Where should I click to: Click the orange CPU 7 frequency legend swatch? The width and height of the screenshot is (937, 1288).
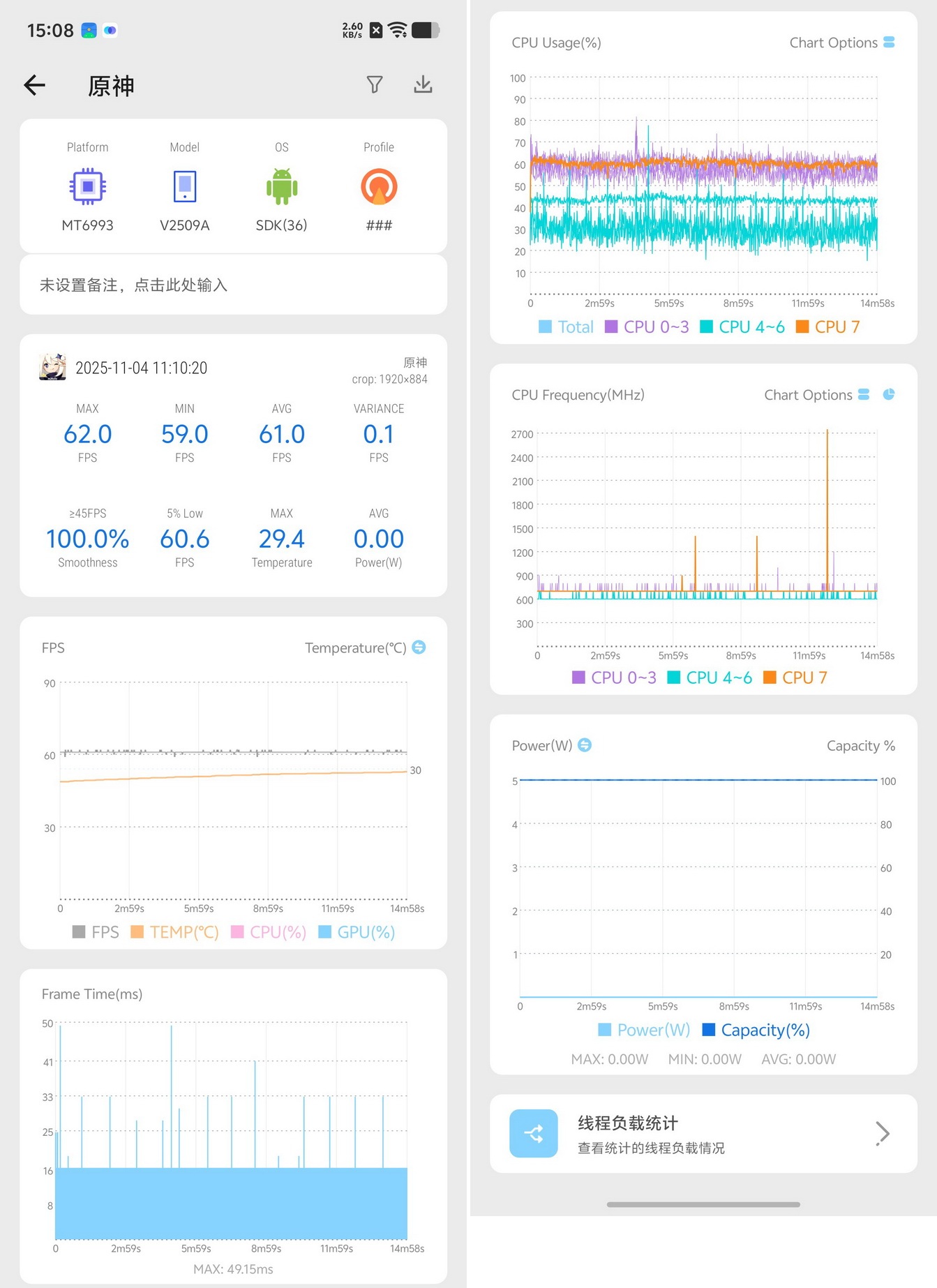pos(770,677)
